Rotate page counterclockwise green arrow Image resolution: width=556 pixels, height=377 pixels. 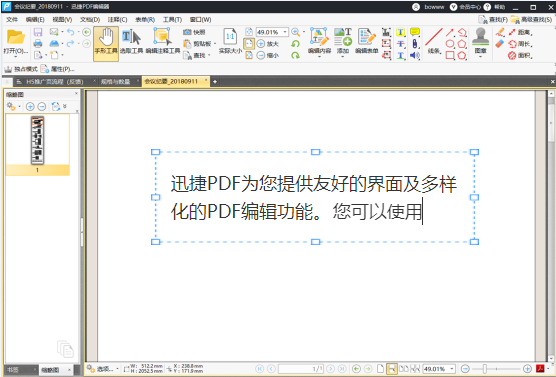click(x=295, y=44)
